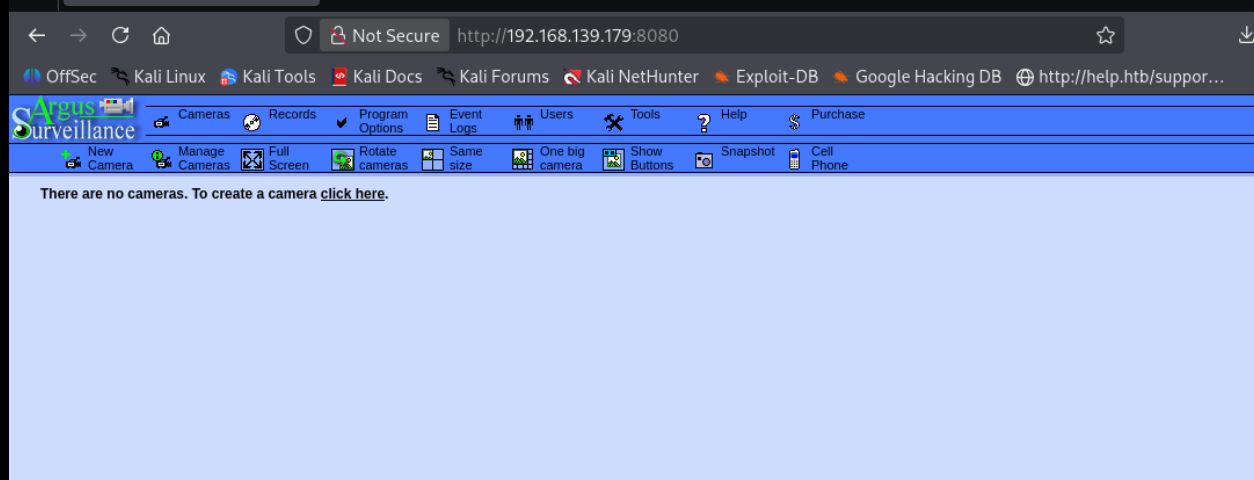Choose the One big camera layout

tap(522, 159)
